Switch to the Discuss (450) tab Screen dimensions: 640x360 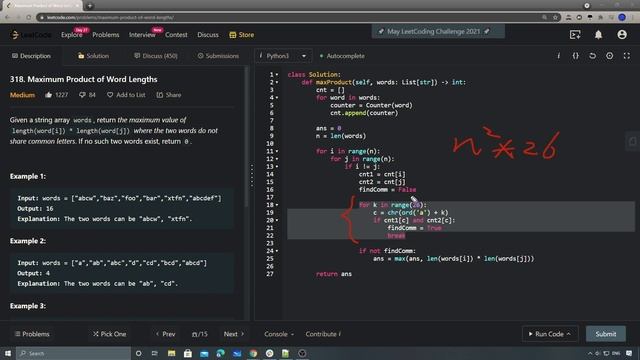pyautogui.click(x=156, y=56)
